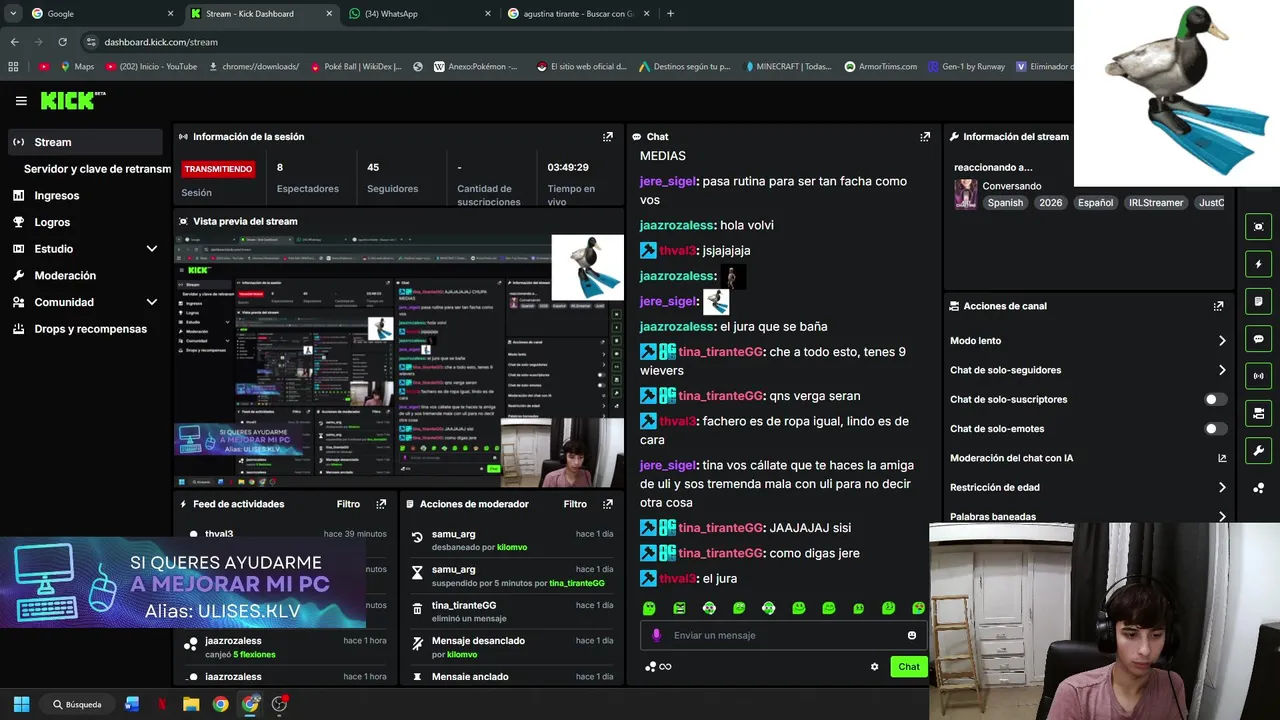Pop out the Feed de actividades panel
This screenshot has width=1280, height=720.
pos(381,504)
